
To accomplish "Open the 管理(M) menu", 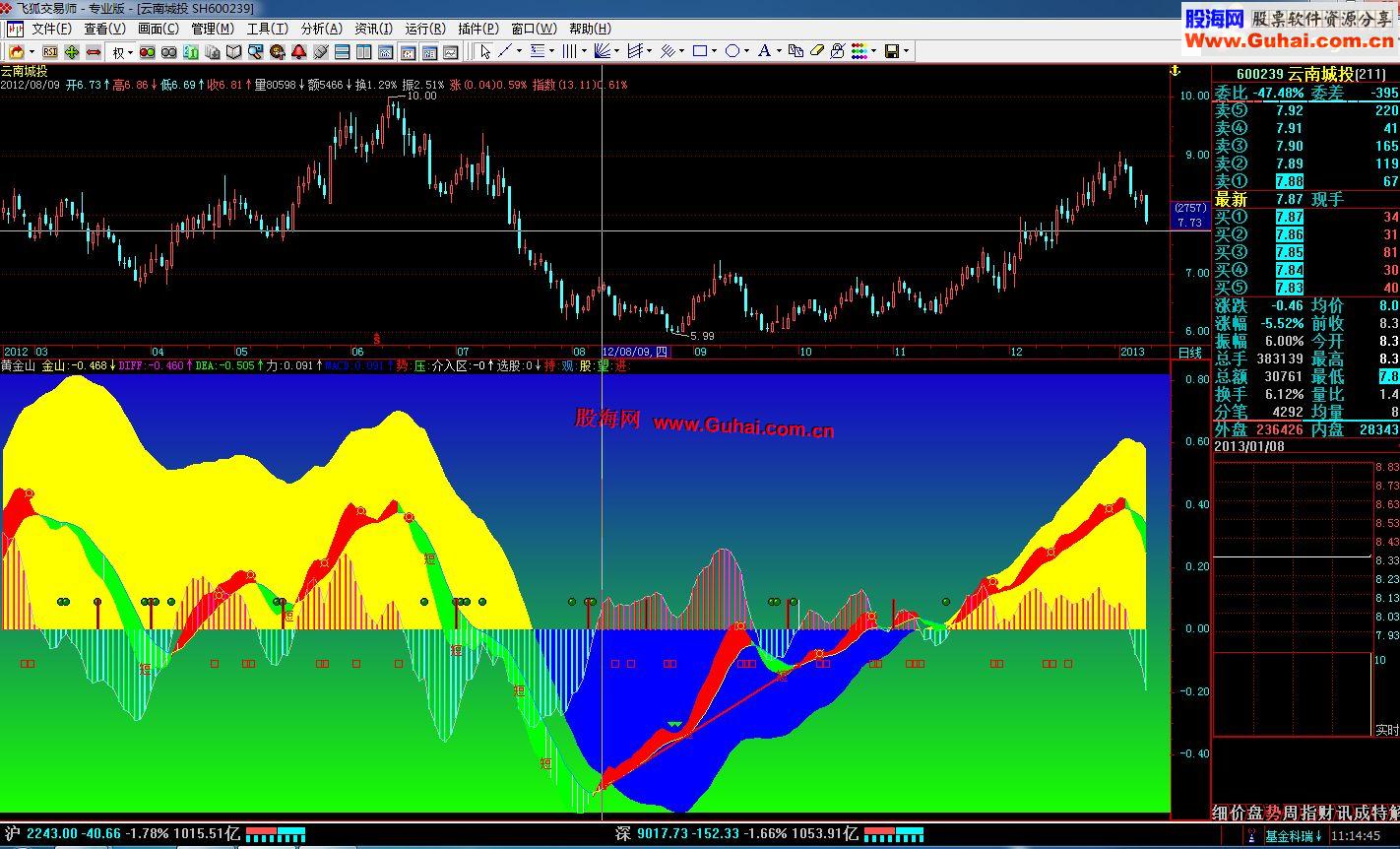I will click(x=213, y=29).
